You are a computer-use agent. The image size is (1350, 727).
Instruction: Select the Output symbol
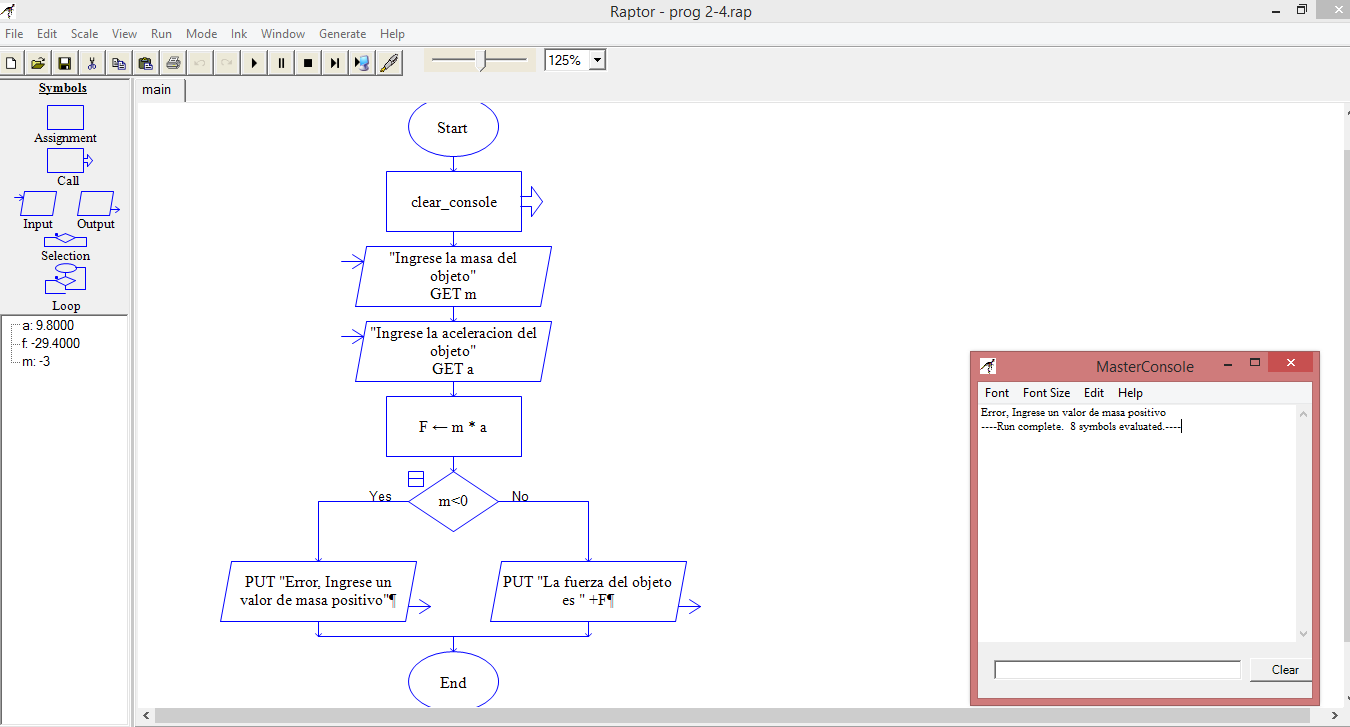96,204
